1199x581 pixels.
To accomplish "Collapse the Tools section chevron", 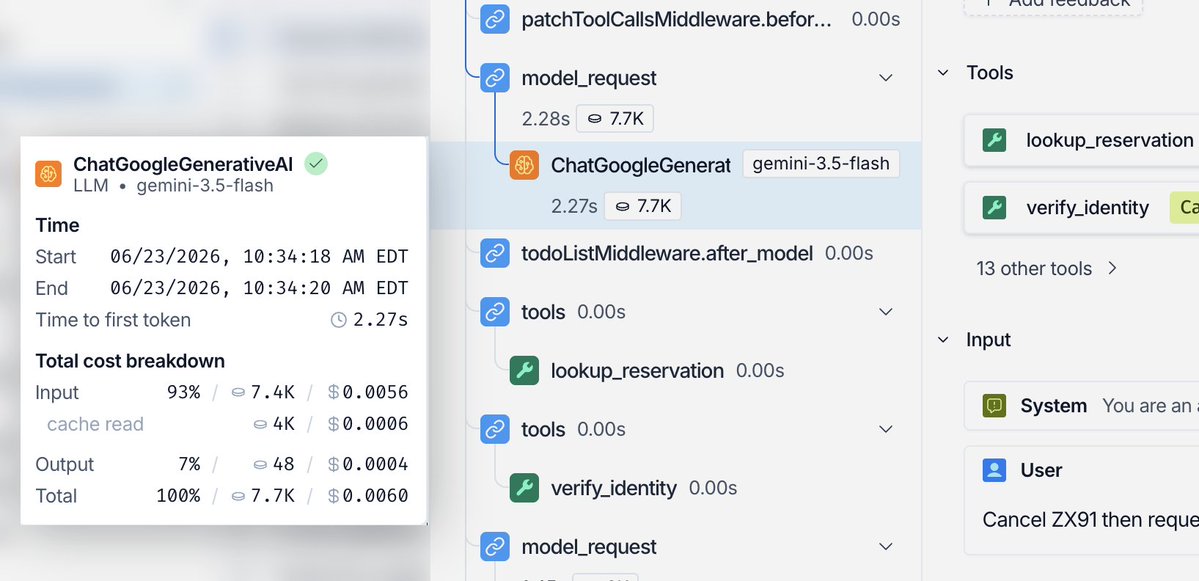I will click(x=944, y=73).
